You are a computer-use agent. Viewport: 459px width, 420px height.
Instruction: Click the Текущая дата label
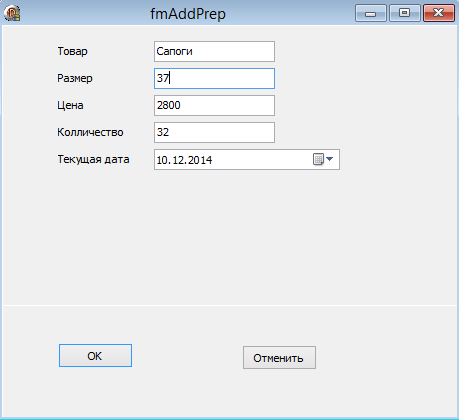tap(93, 159)
